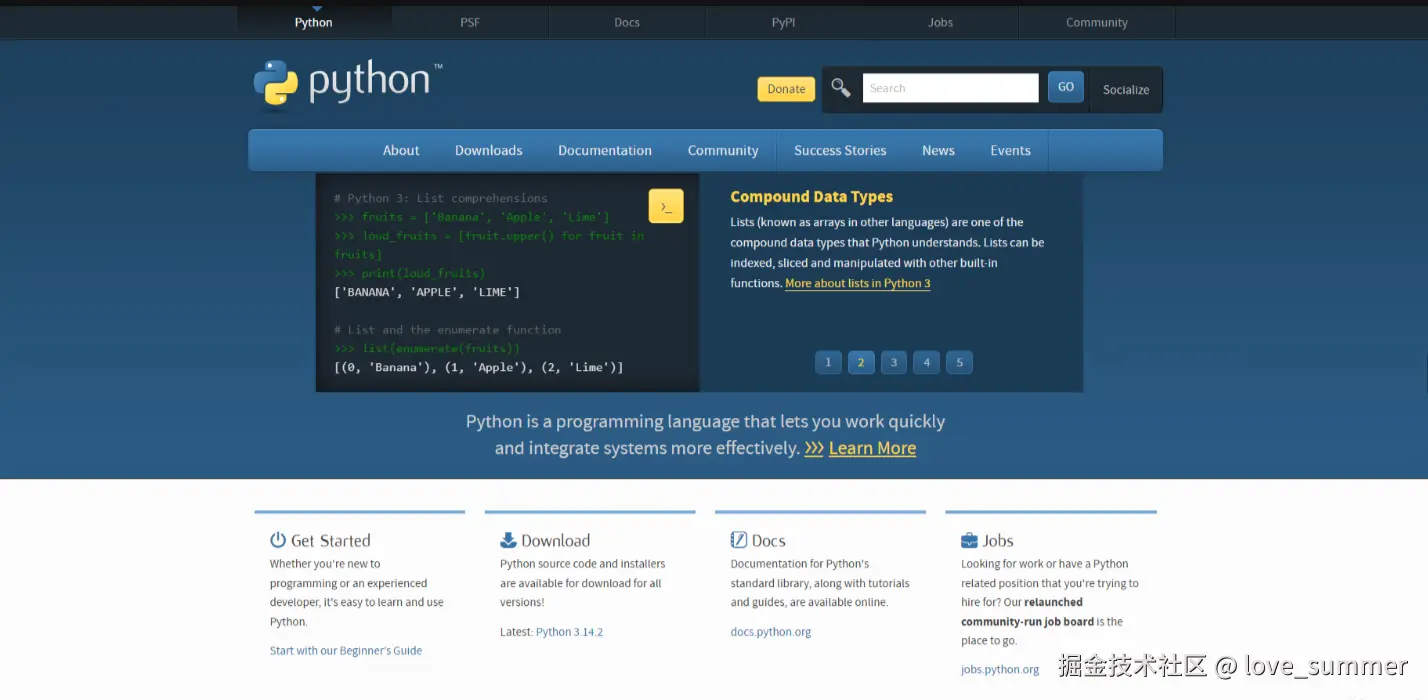The image size is (1428, 700).
Task: Click the Python 3.14.2 latest version link
Action: (x=569, y=632)
